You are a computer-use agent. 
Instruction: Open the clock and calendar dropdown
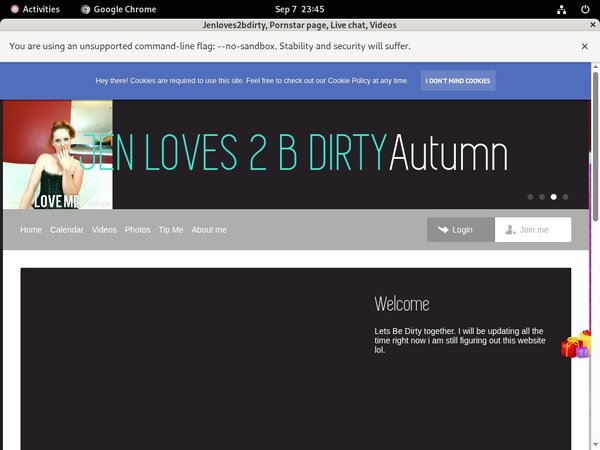(299, 9)
